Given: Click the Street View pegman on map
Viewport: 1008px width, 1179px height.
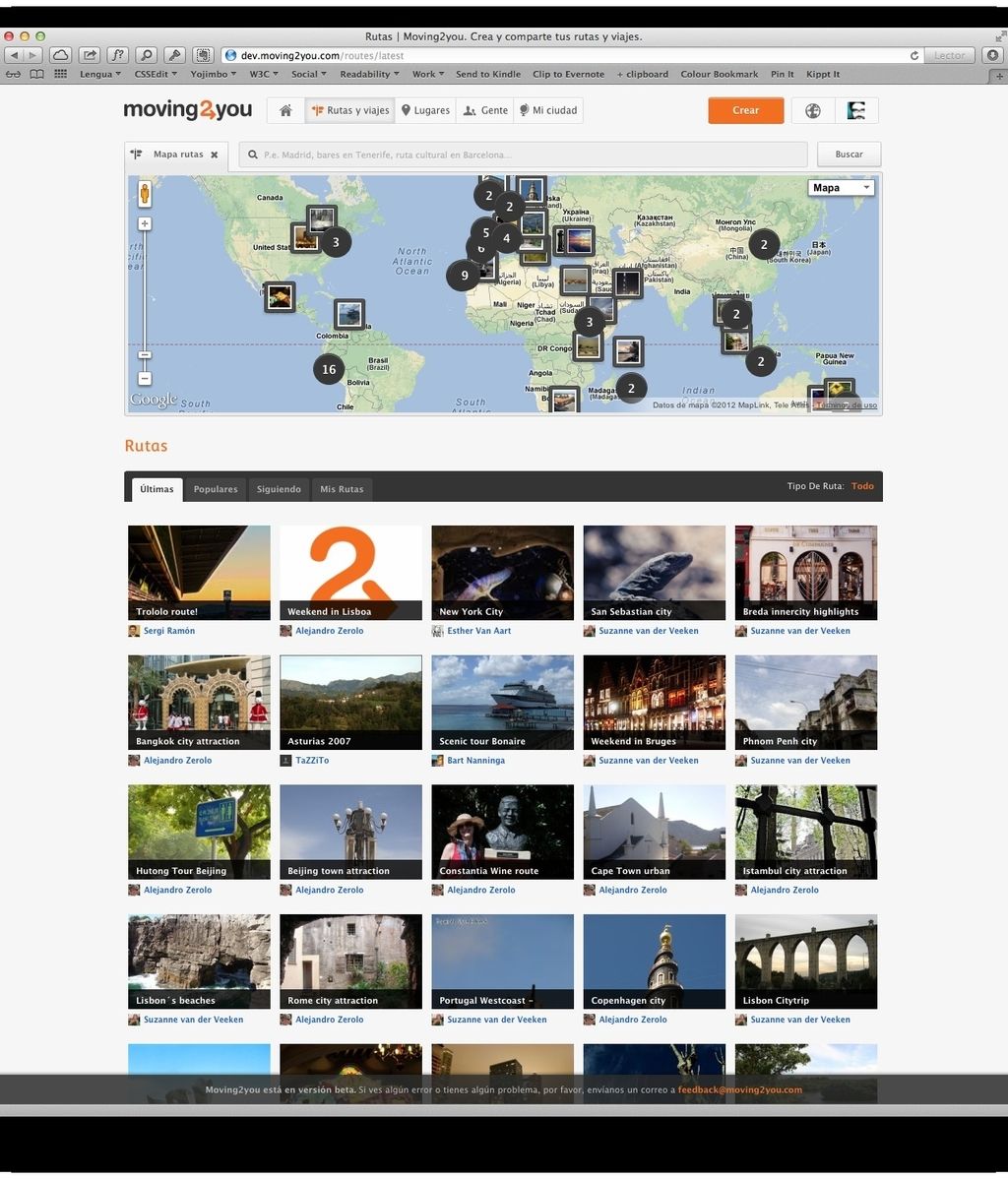Looking at the screenshot, I should click(145, 193).
